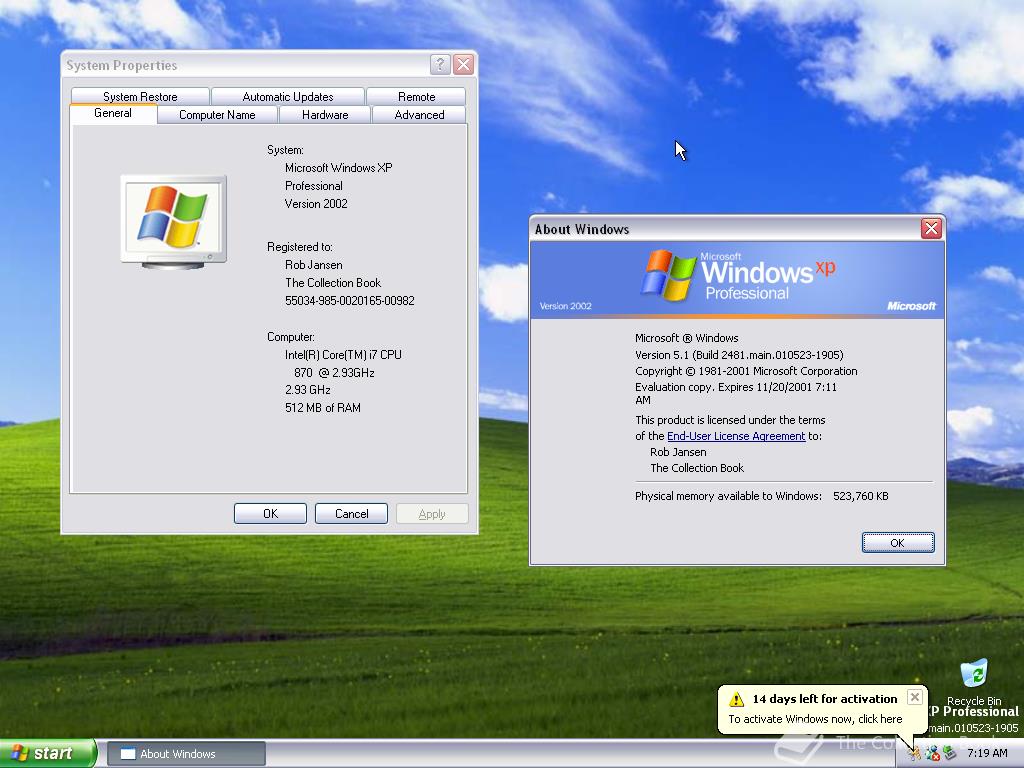1024x768 pixels.
Task: Click the Windows XP monitor logo image
Action: click(x=174, y=221)
